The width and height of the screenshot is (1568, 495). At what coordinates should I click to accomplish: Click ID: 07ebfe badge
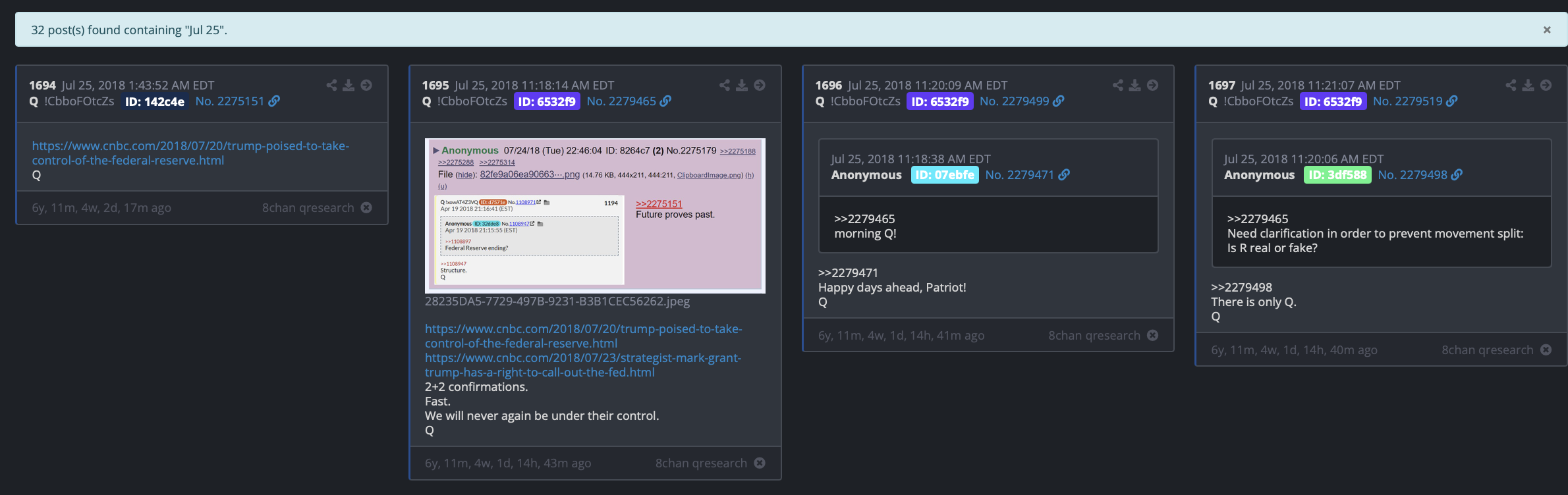pos(945,175)
